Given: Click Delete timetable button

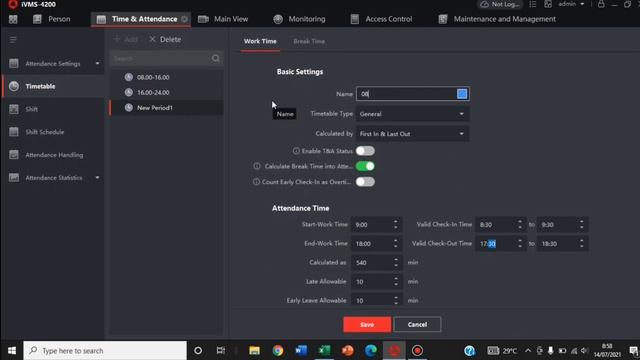Looking at the screenshot, I should click(x=165, y=39).
